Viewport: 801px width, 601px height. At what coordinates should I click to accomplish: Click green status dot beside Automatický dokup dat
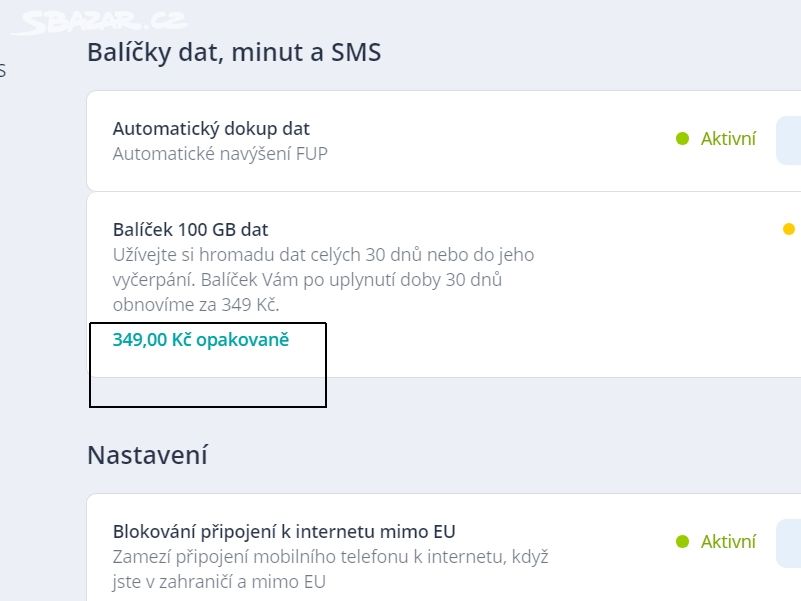pyautogui.click(x=682, y=138)
